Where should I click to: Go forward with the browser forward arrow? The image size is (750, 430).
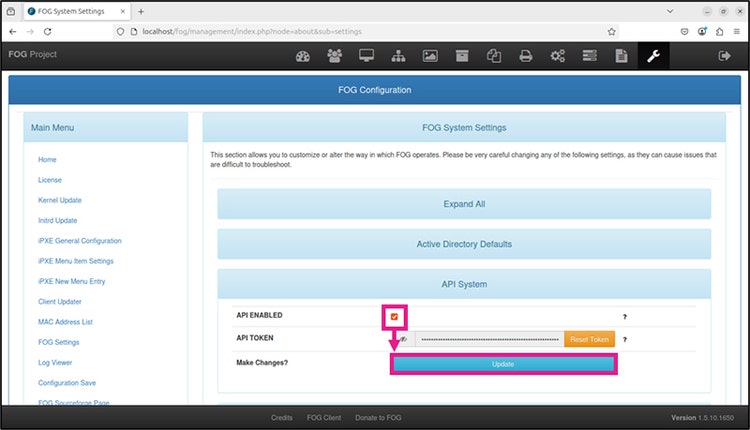point(30,32)
